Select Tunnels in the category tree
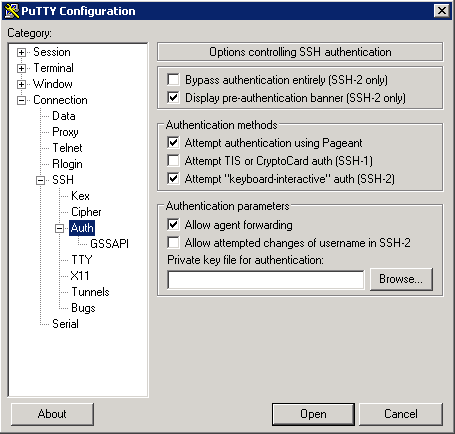 [90, 292]
